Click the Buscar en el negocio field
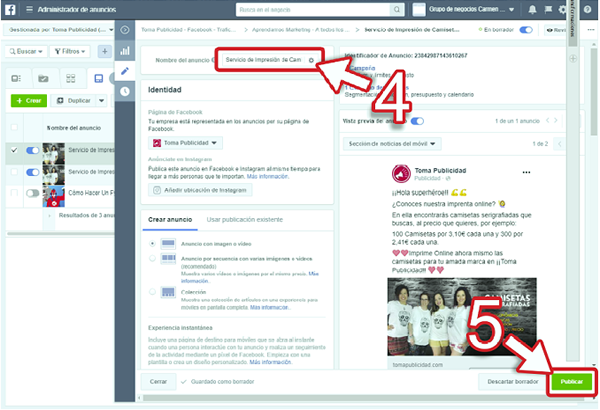This screenshot has height=410, width=600. click(314, 10)
